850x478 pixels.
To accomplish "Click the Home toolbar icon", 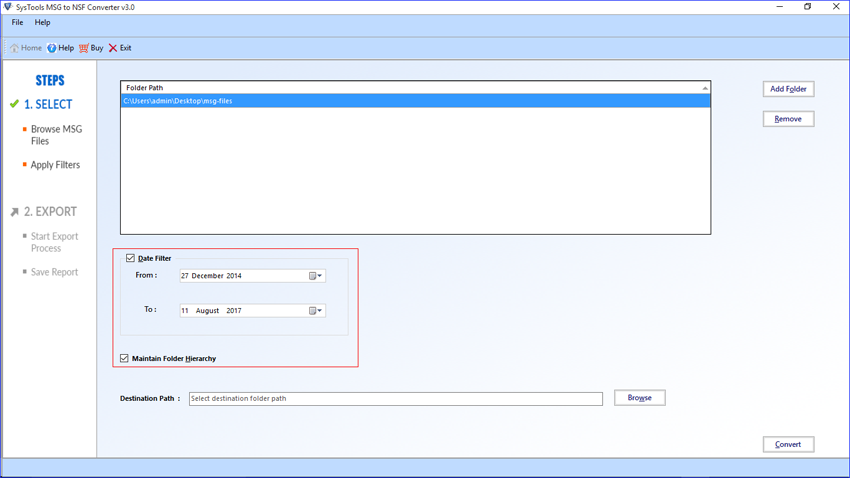I will 15,48.
